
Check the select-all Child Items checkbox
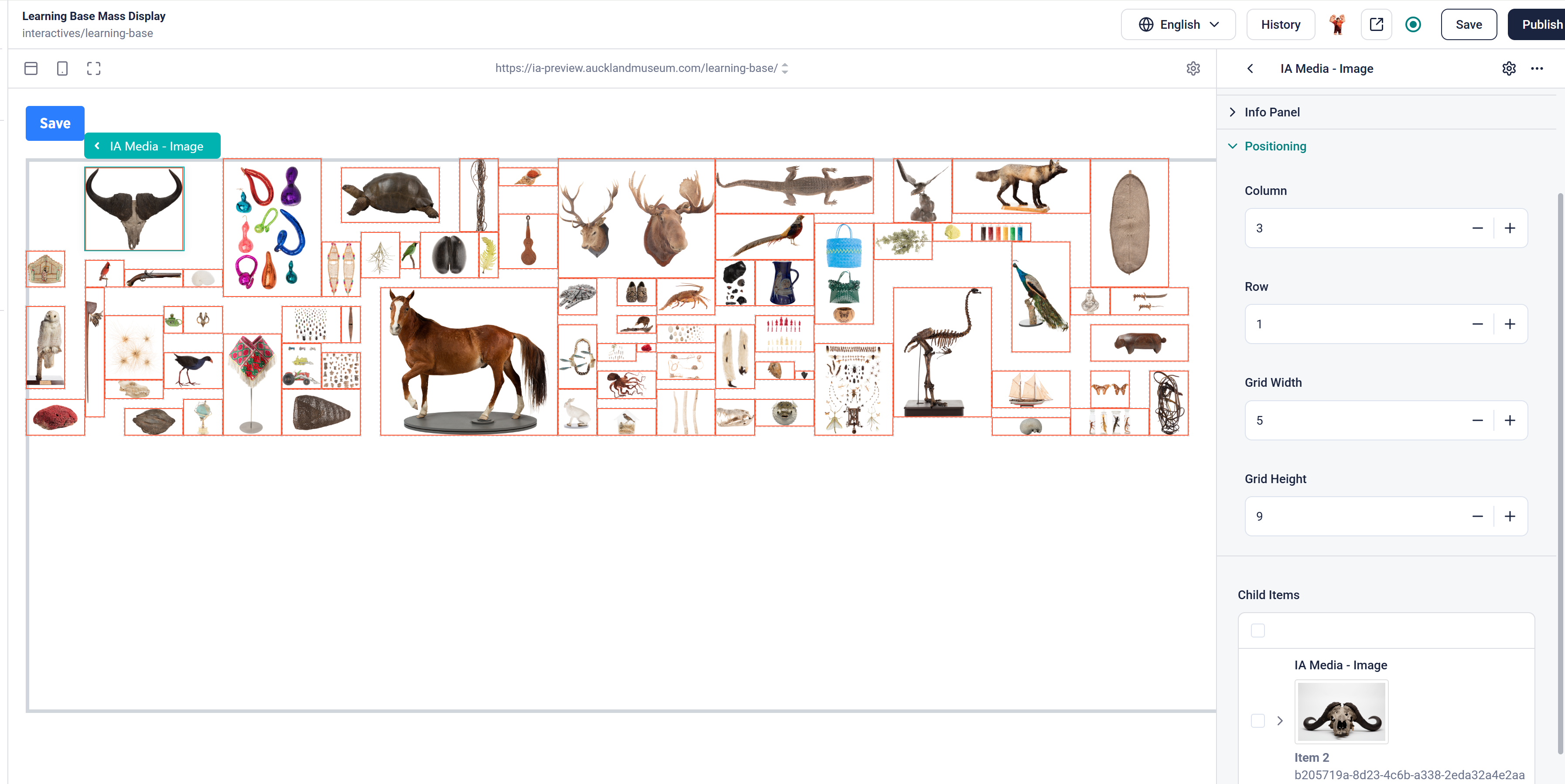tap(1257, 631)
